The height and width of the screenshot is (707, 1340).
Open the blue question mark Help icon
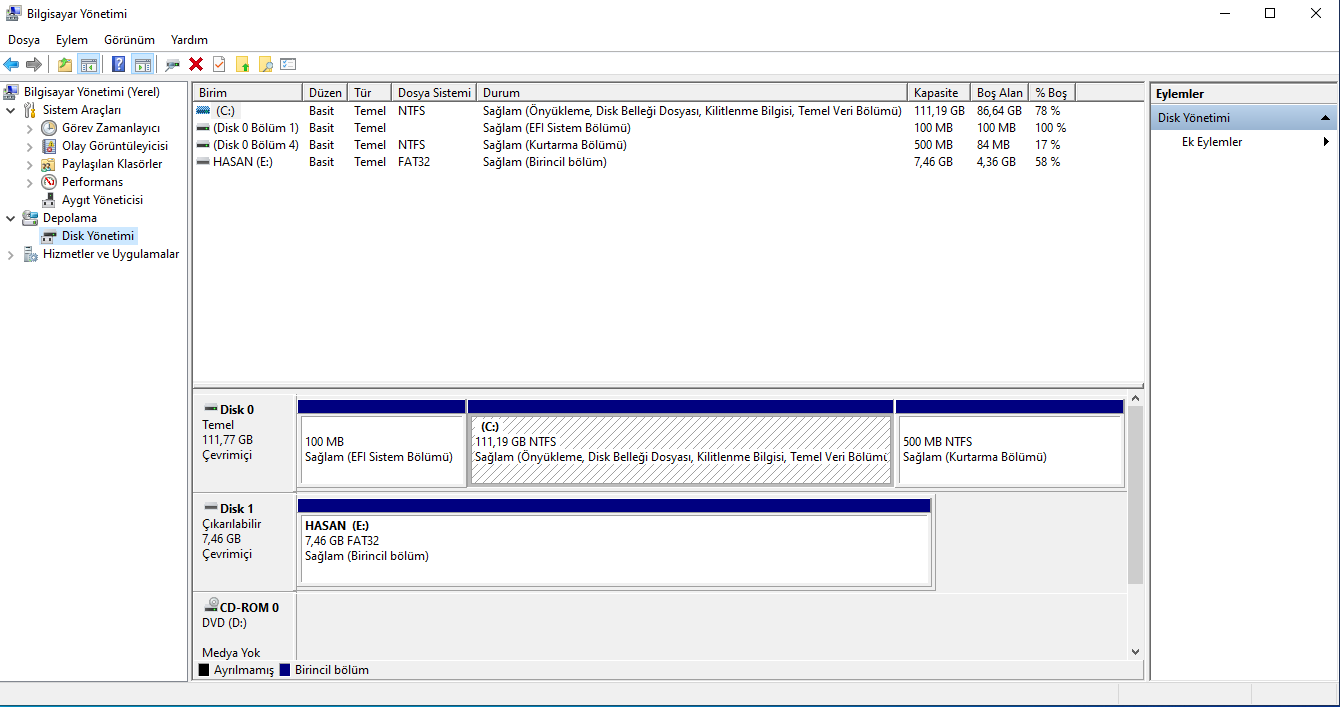119,64
